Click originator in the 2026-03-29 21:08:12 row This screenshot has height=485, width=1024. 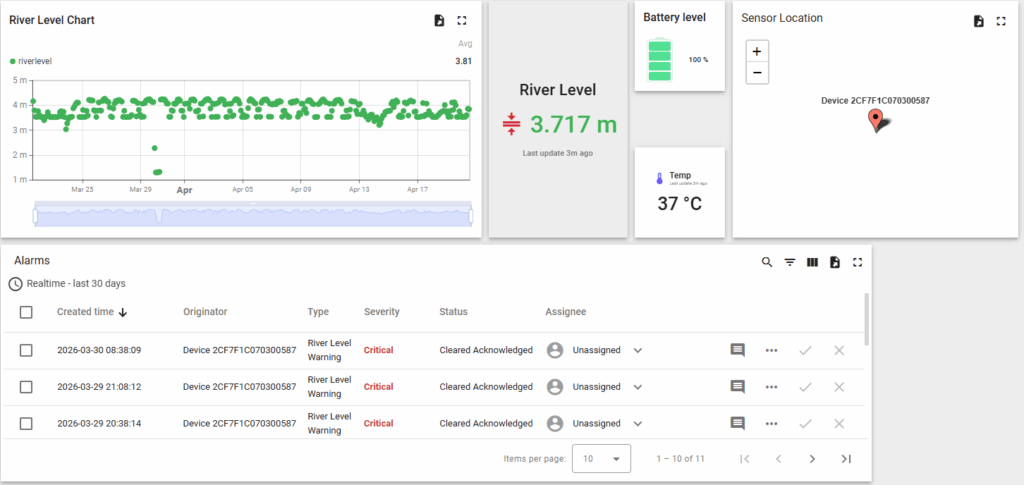tap(240, 387)
